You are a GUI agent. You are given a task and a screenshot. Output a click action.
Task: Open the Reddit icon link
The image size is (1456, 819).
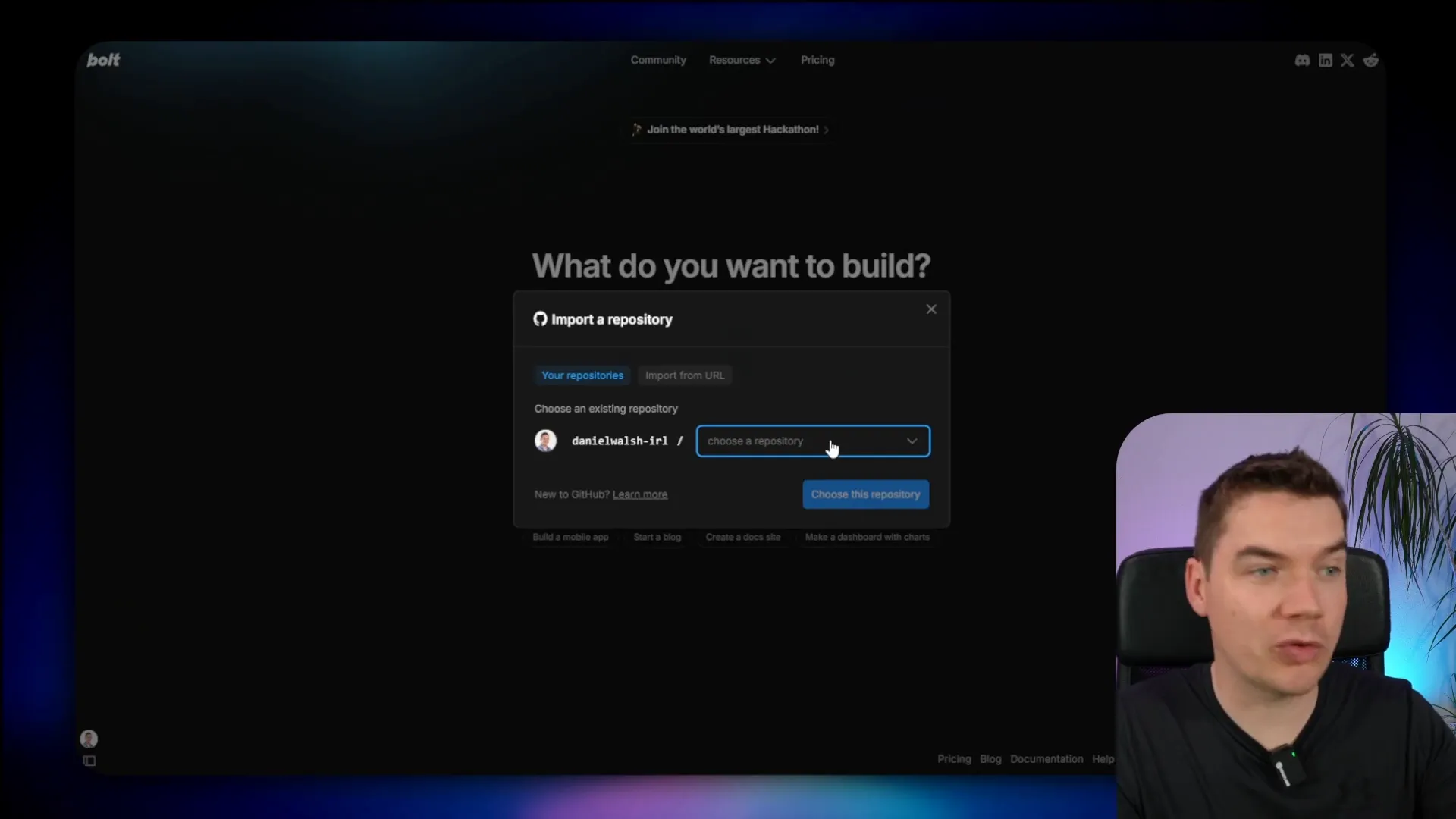point(1370,61)
